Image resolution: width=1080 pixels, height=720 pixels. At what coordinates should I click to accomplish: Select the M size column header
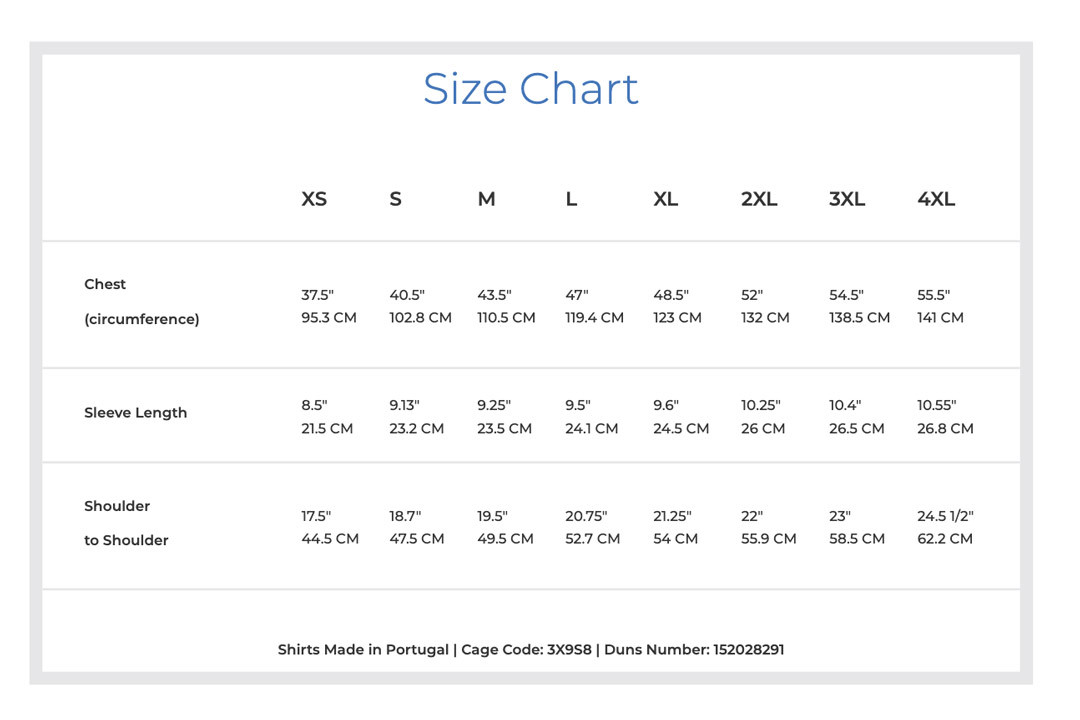[x=486, y=199]
